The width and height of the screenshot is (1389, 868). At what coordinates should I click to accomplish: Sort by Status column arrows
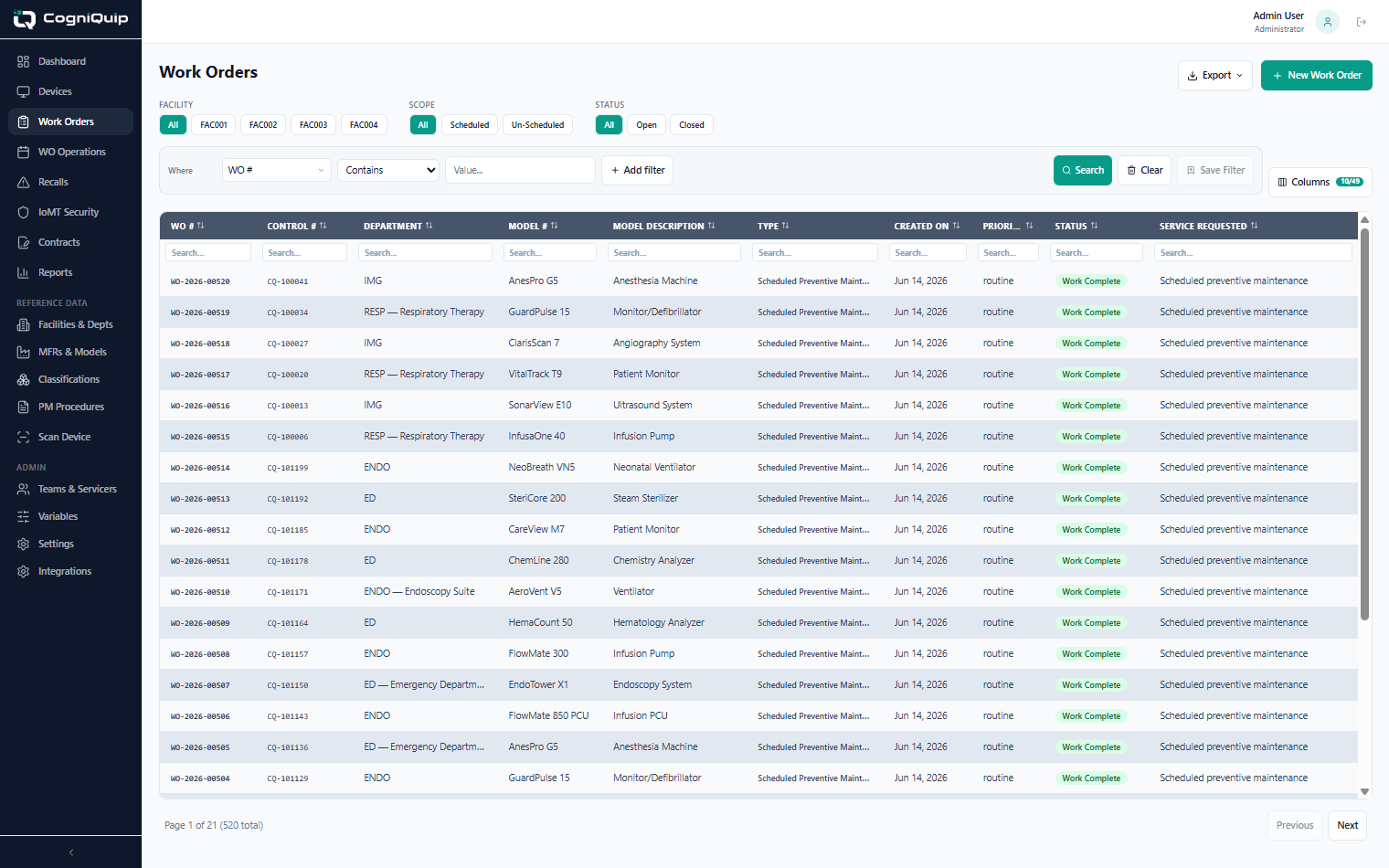point(1094,226)
